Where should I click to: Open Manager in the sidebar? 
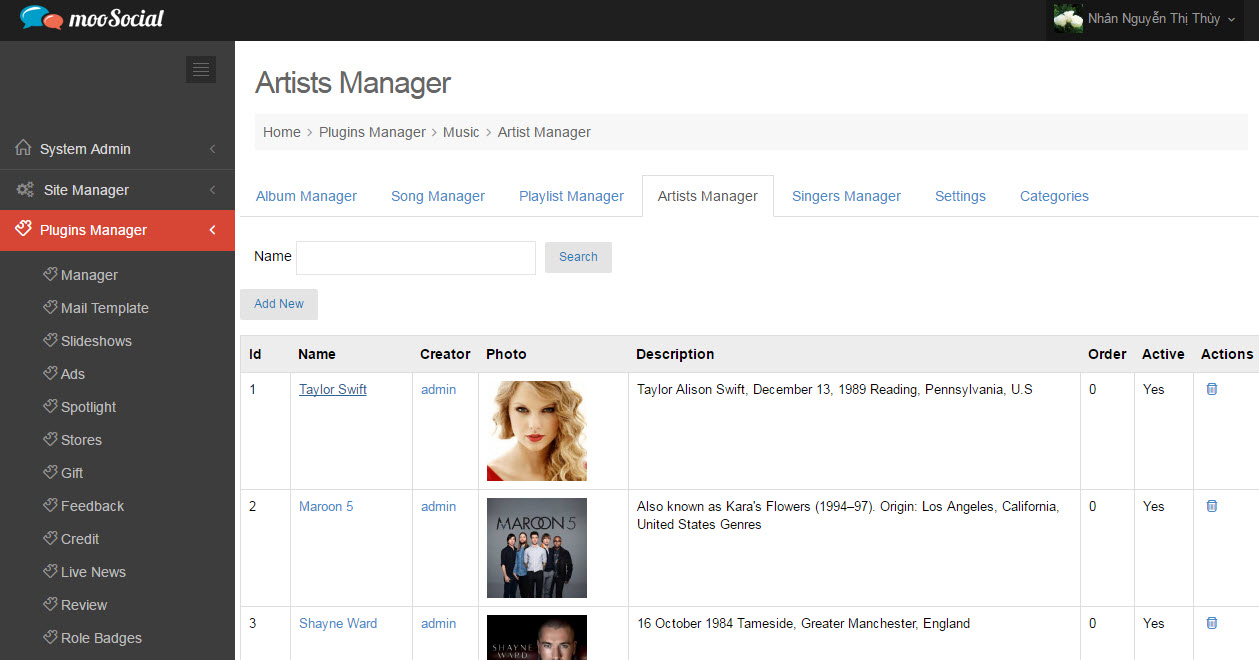pyautogui.click(x=89, y=275)
